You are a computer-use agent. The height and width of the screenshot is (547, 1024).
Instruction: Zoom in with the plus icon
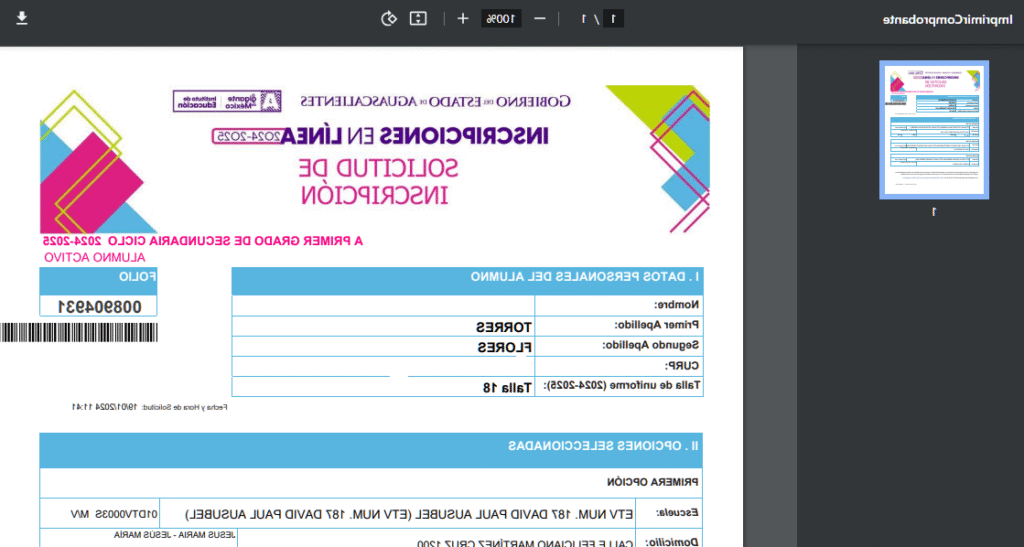pos(462,19)
